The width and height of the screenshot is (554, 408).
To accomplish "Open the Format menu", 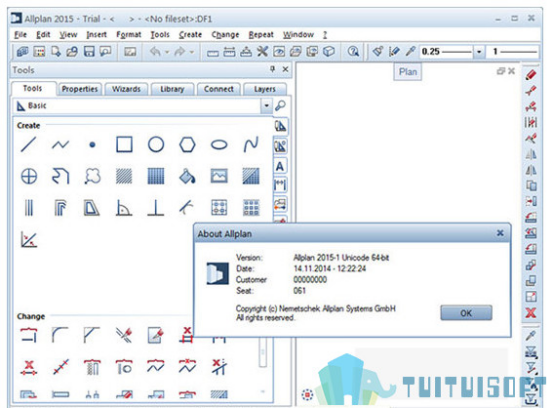I will coord(129,35).
